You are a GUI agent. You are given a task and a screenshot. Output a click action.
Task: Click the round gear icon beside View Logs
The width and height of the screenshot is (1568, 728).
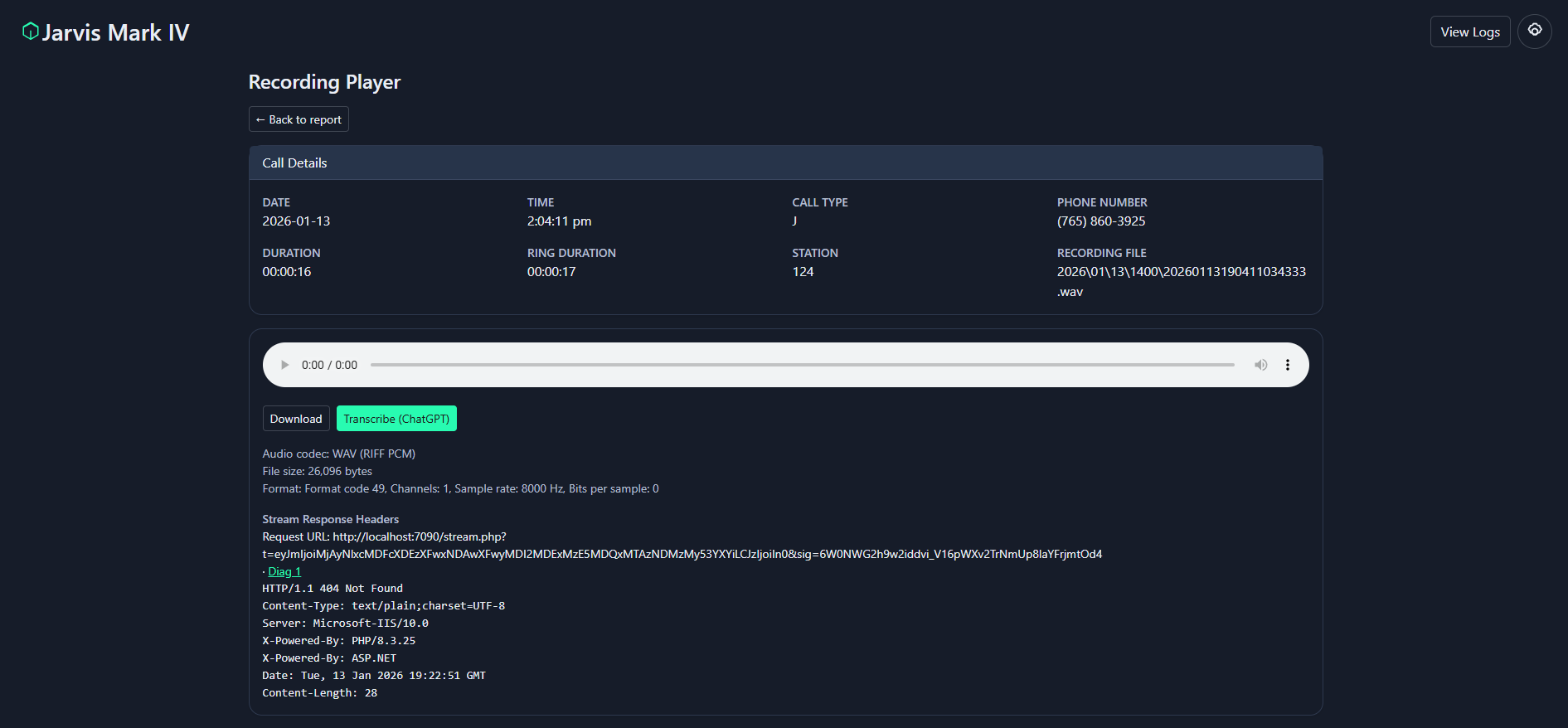pos(1534,32)
